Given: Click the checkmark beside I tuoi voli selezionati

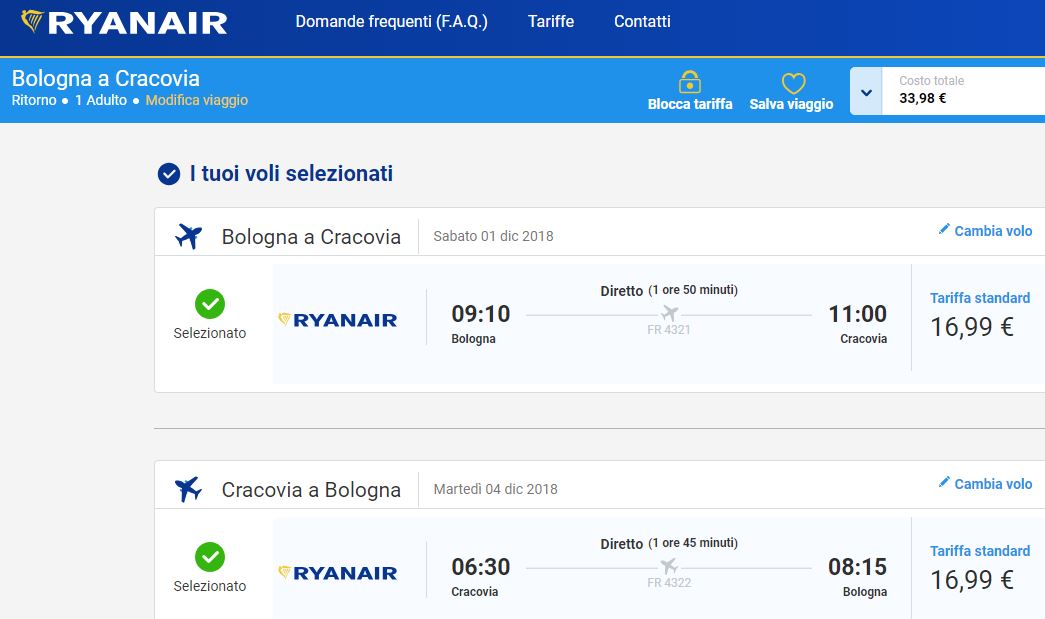Looking at the screenshot, I should 169,174.
